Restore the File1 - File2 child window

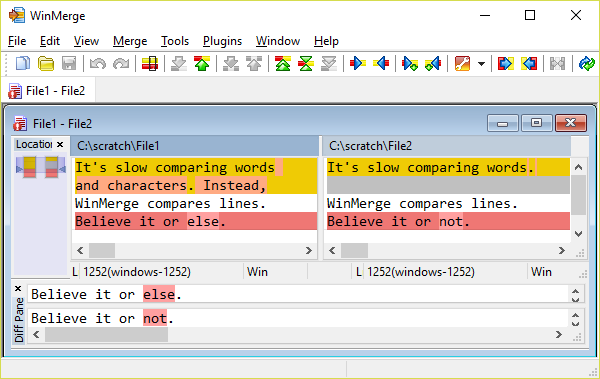pos(536,123)
